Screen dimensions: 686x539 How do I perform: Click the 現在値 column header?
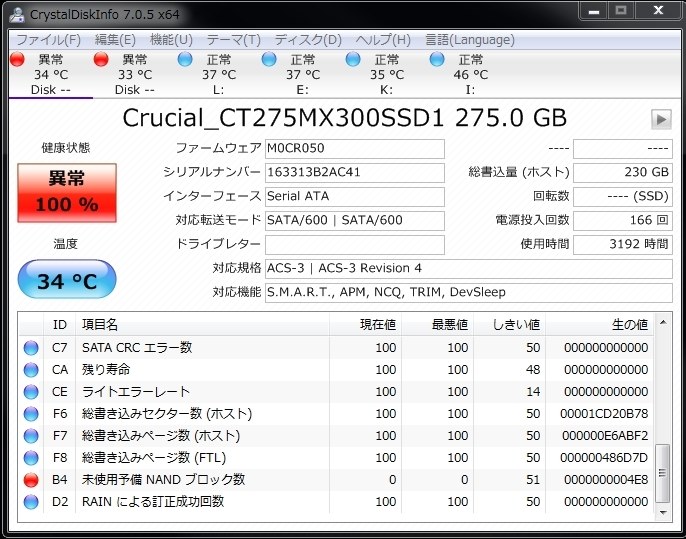tap(365, 325)
